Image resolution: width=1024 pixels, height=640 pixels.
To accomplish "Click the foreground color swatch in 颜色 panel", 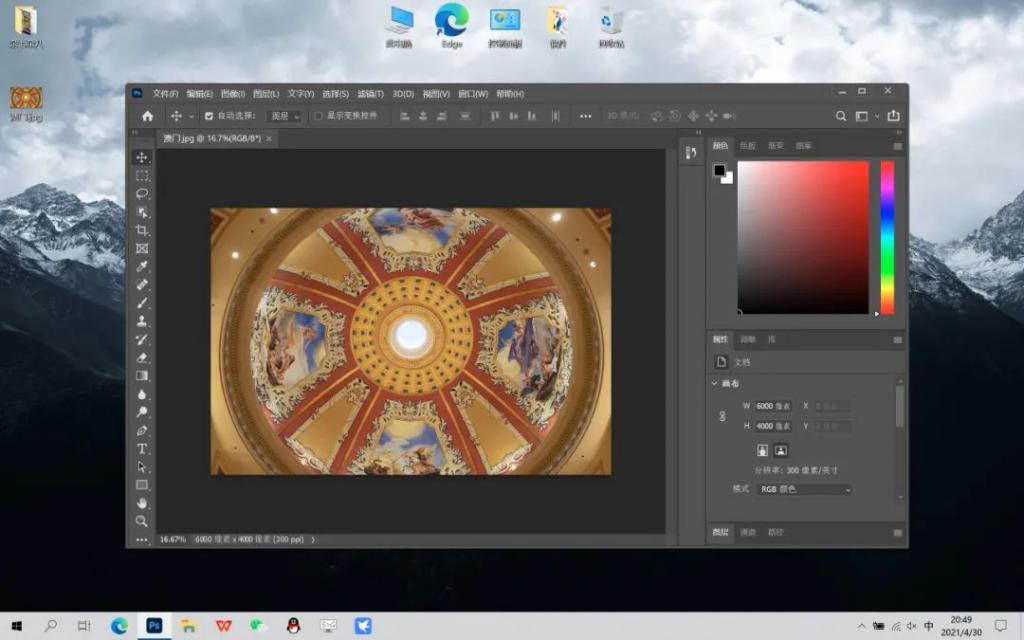I will [719, 170].
